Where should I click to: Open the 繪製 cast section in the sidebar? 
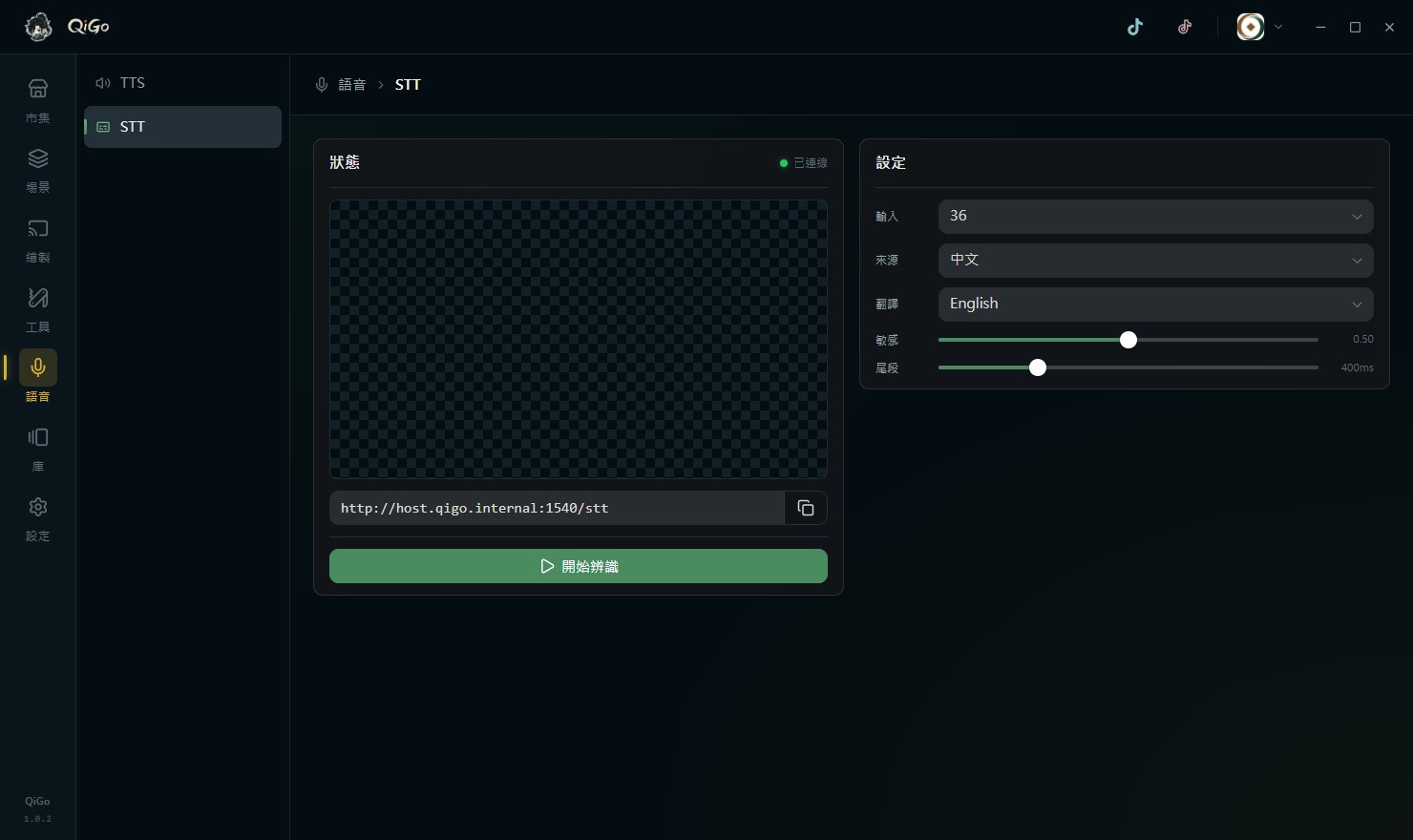38,240
